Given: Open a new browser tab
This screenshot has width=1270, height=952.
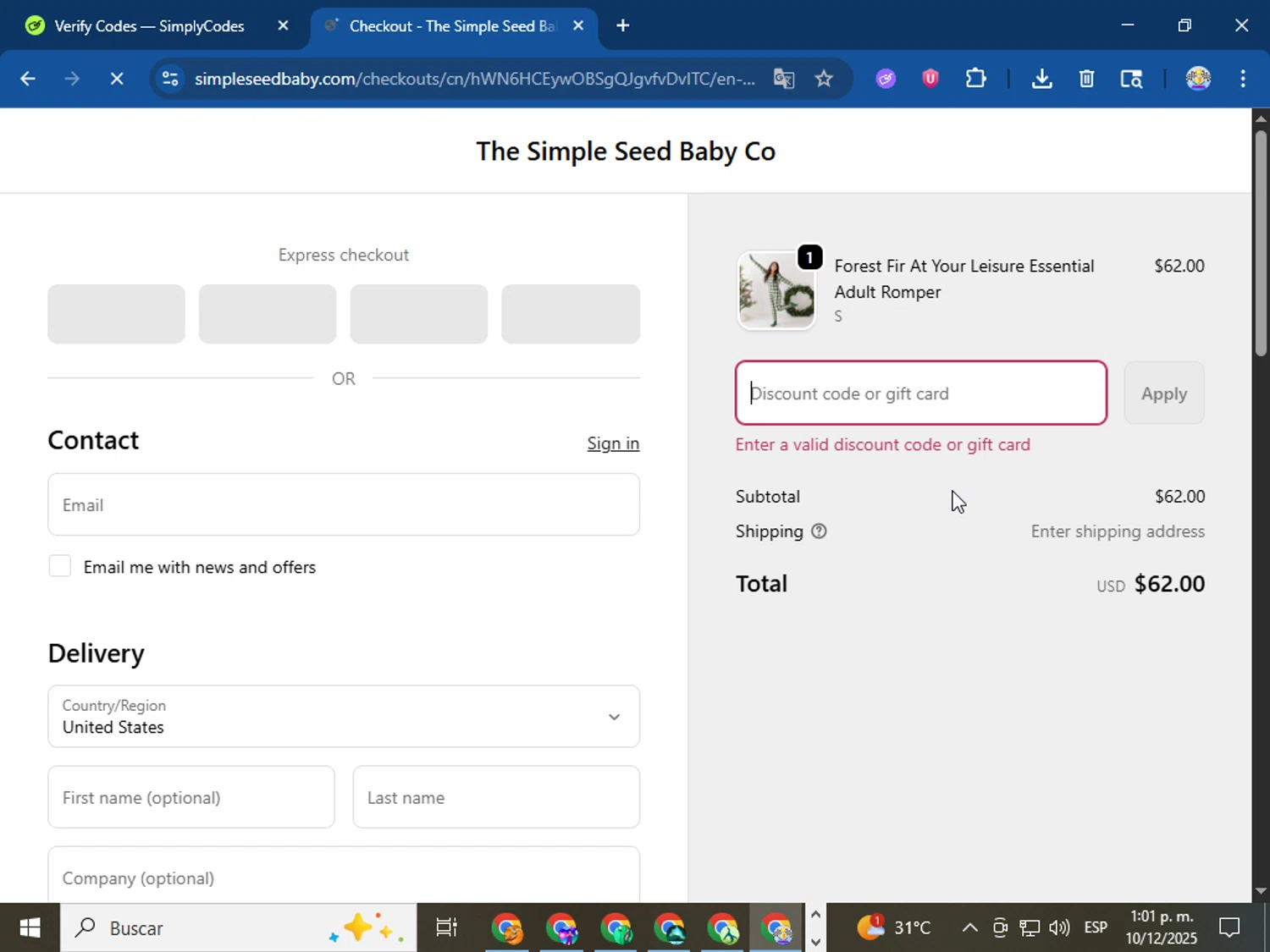Looking at the screenshot, I should point(623,25).
